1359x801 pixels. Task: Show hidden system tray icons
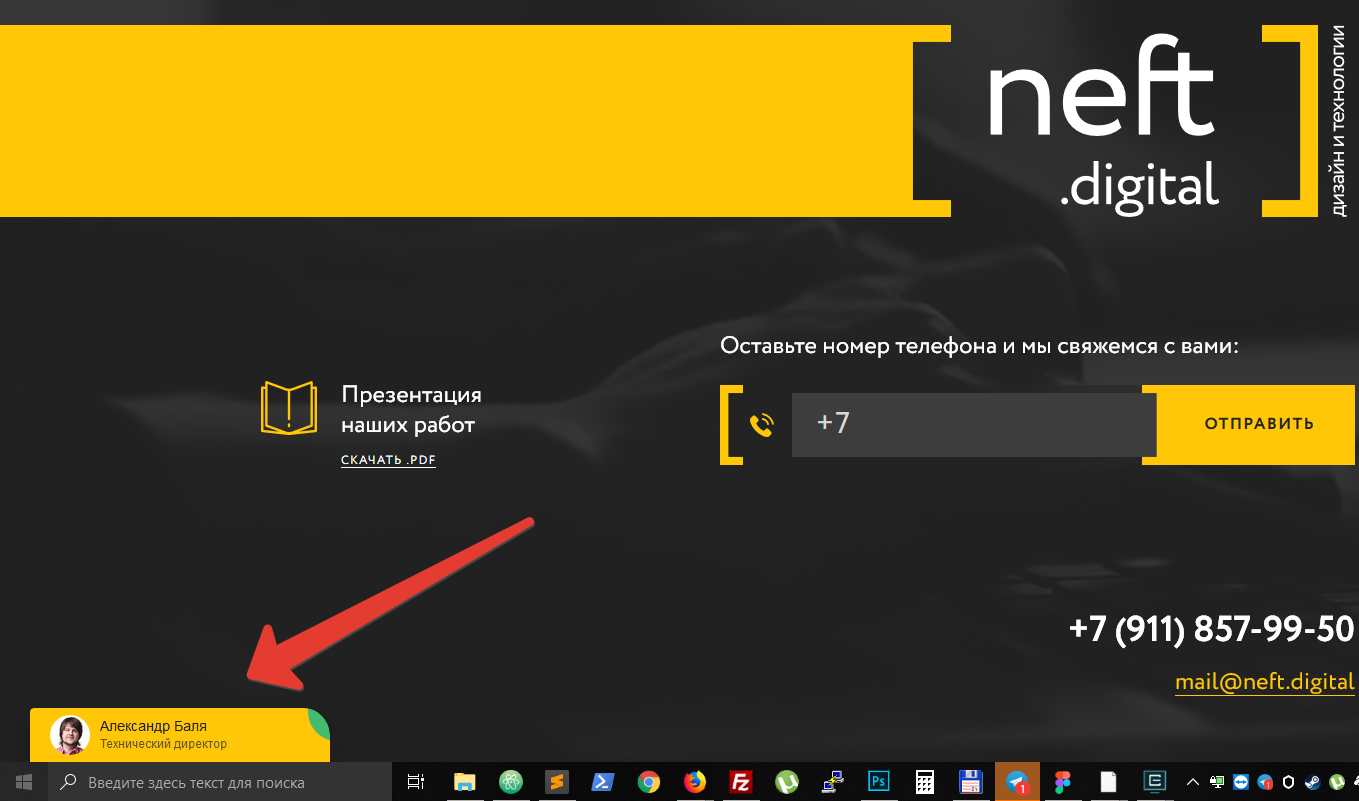tap(1192, 782)
